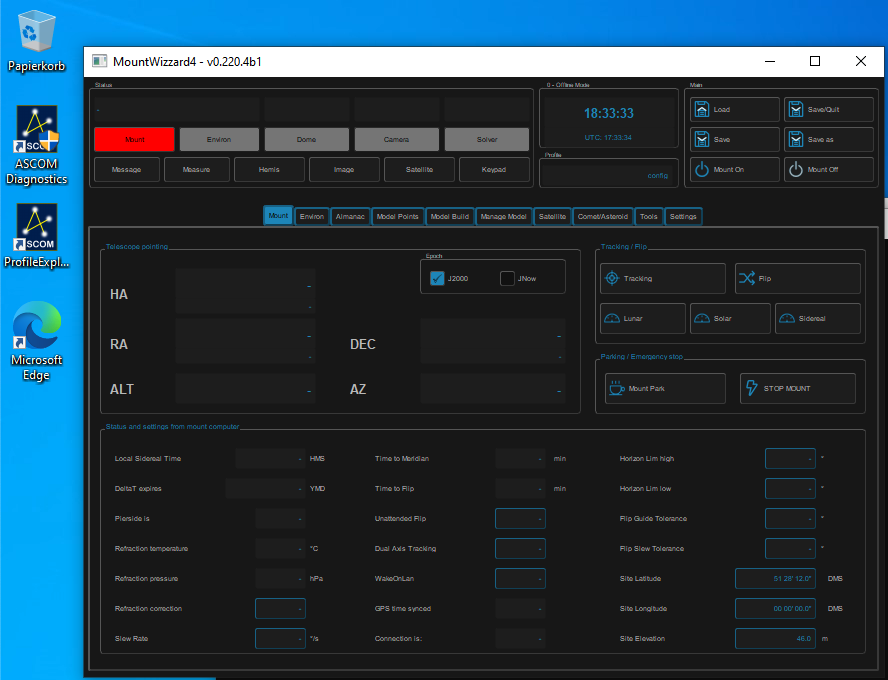
Task: Click the Save as disk icon
Action: click(796, 139)
